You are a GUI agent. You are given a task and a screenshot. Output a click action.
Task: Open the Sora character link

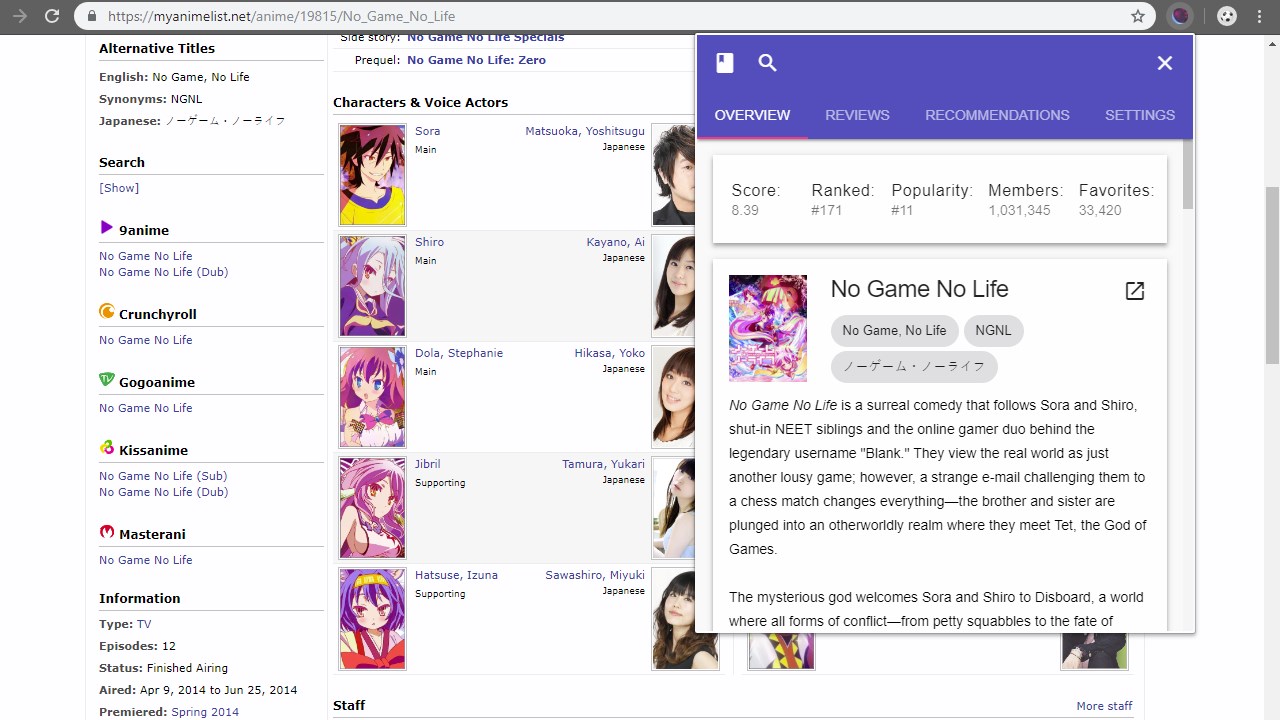[427, 131]
